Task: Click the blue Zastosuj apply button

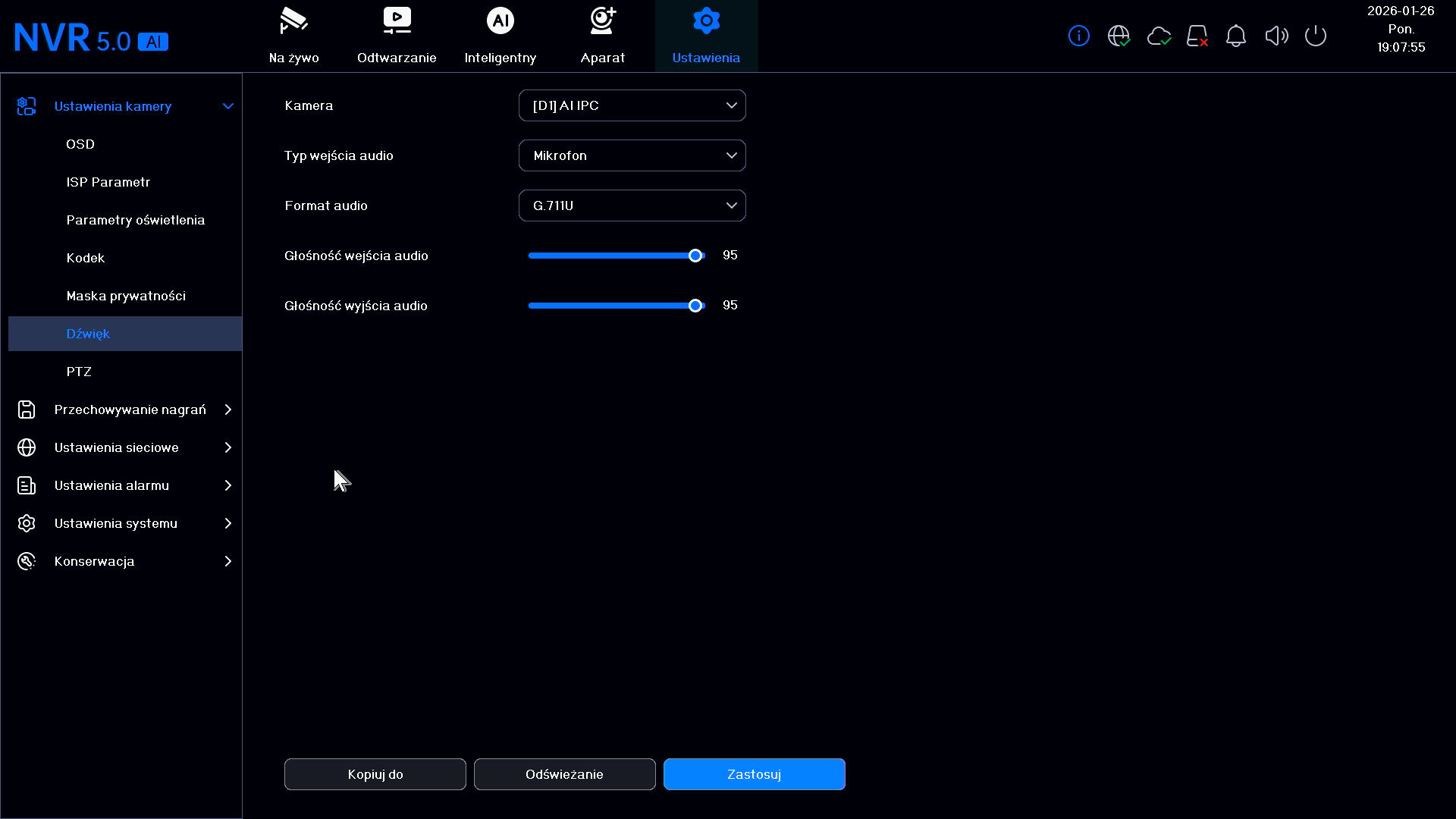Action: 755,774
